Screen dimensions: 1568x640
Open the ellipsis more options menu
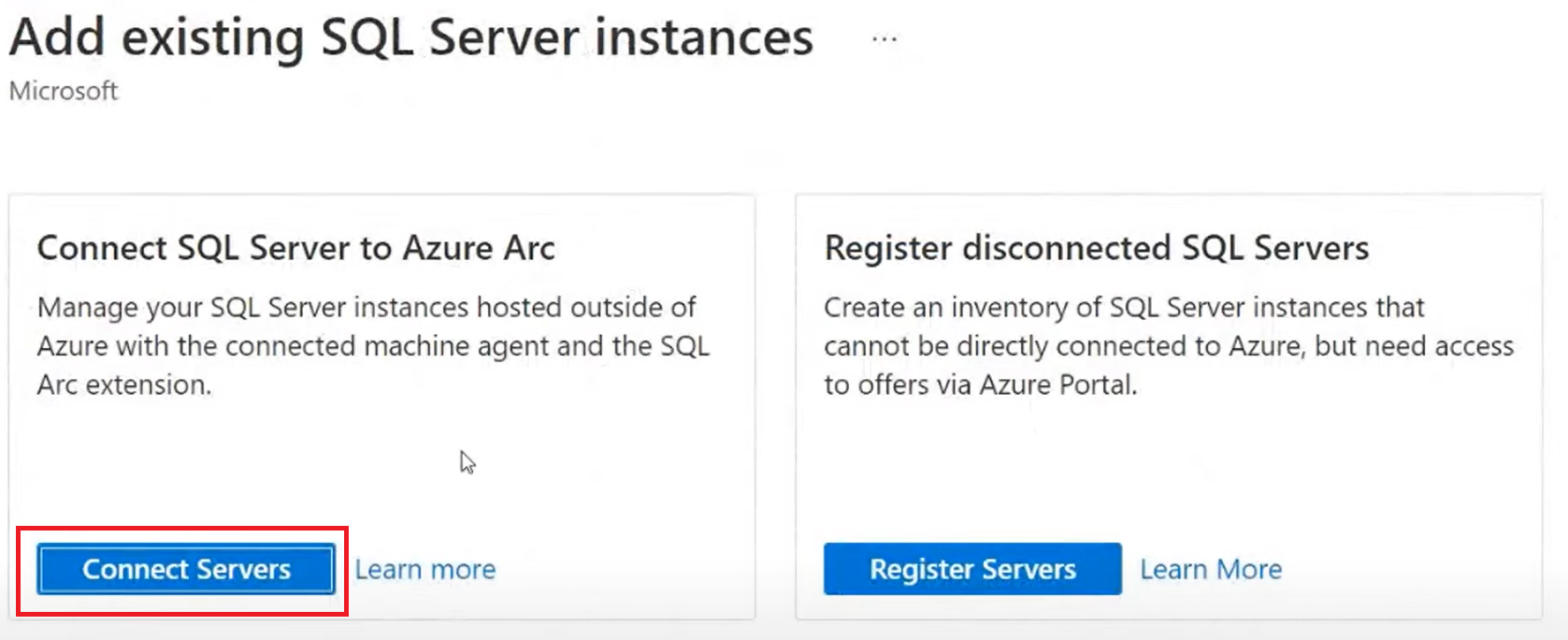click(885, 39)
